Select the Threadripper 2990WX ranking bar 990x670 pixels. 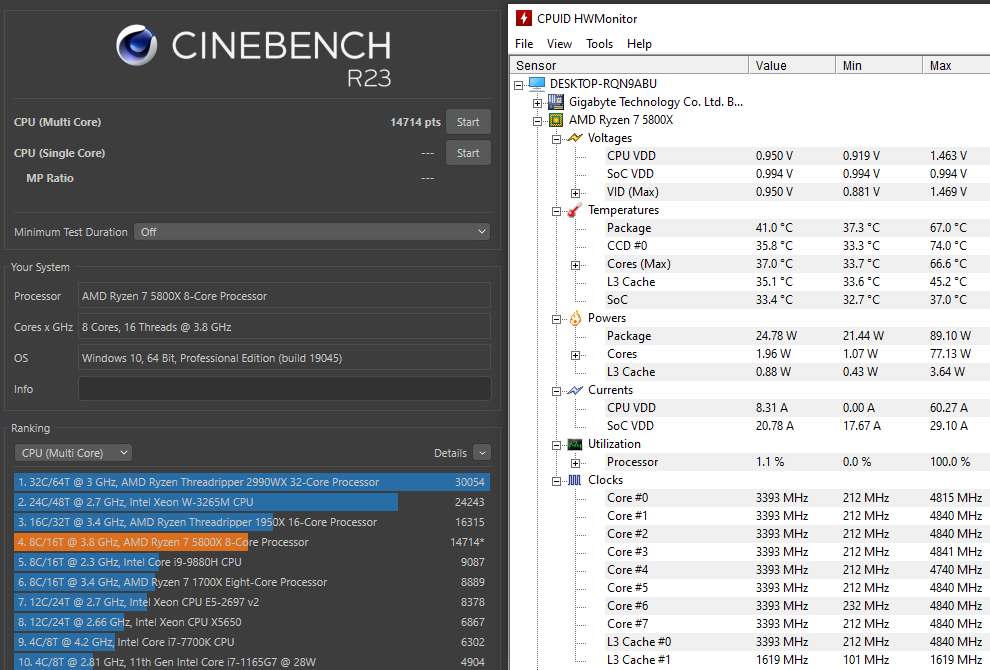pyautogui.click(x=252, y=482)
